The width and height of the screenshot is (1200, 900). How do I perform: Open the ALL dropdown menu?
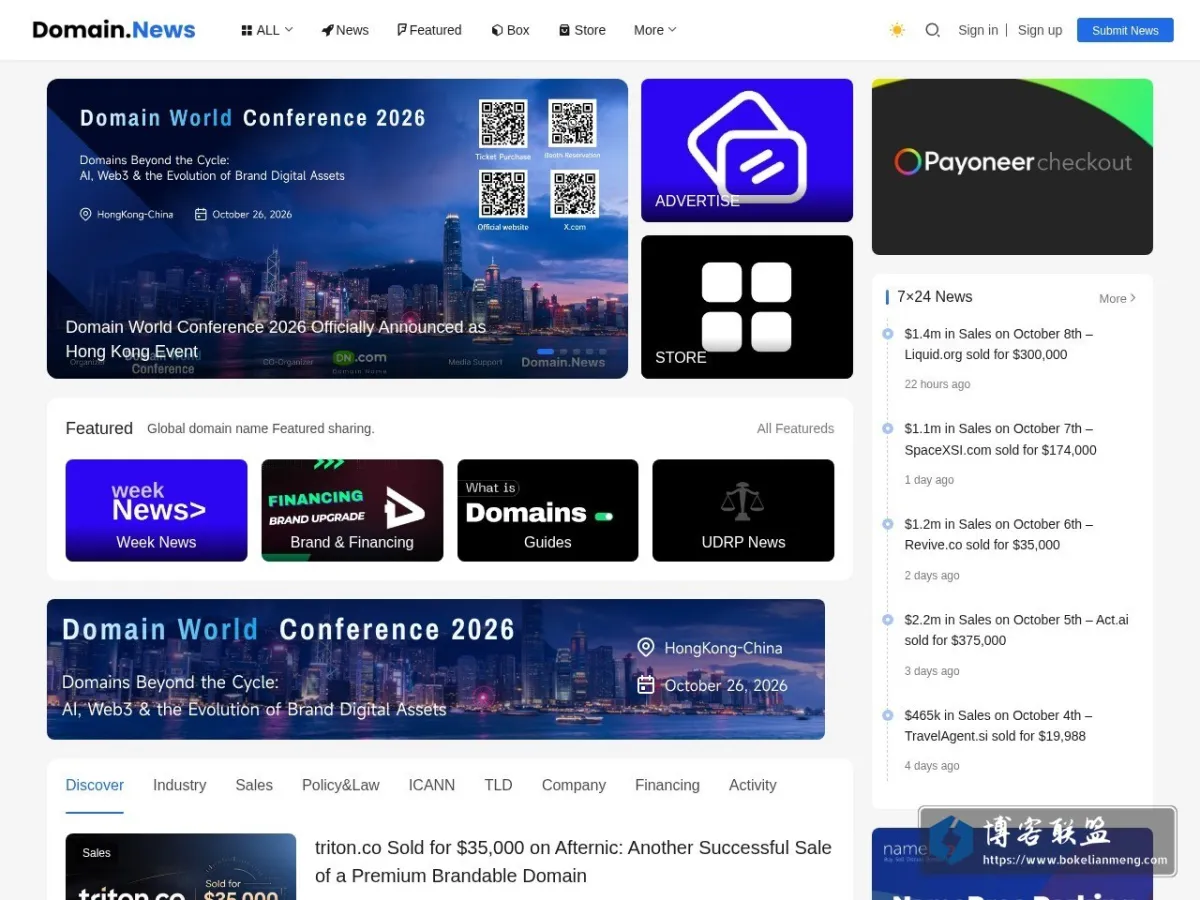point(267,30)
